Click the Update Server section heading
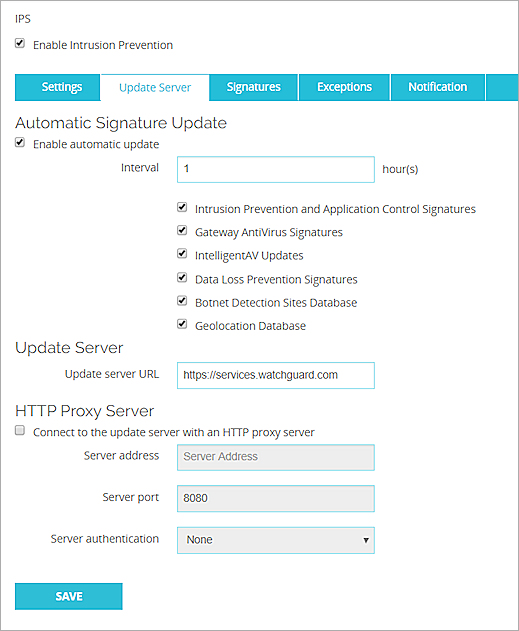519x631 pixels. (x=69, y=348)
